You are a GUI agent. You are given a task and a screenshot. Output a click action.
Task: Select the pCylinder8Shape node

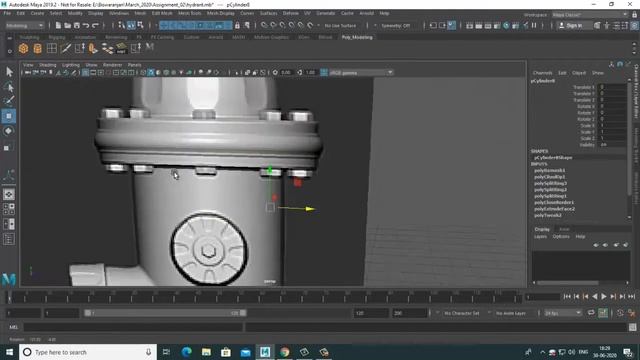coord(553,157)
